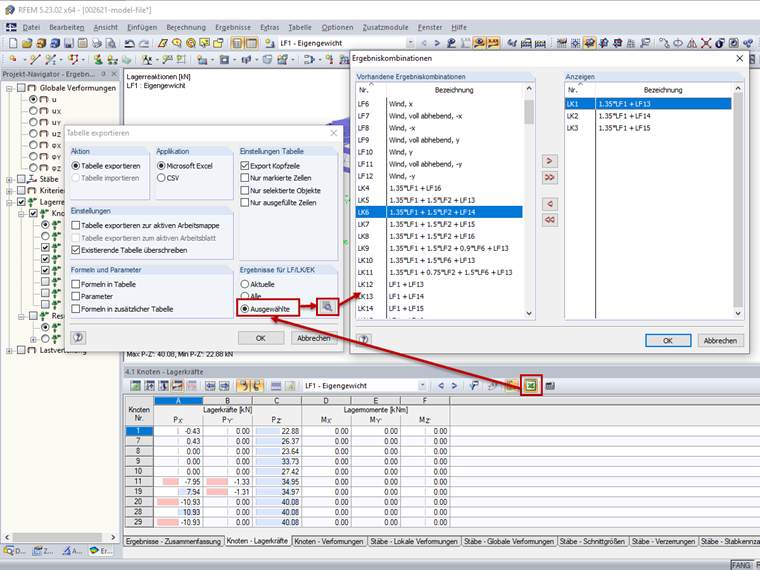This screenshot has height=570, width=760.
Task: Open the load case dropdown in table toolbar
Action: tap(423, 386)
